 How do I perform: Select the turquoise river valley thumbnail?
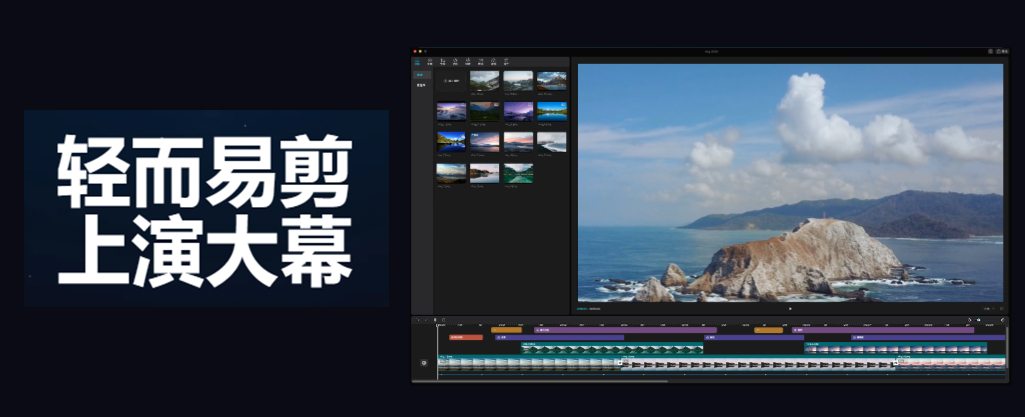tap(518, 173)
